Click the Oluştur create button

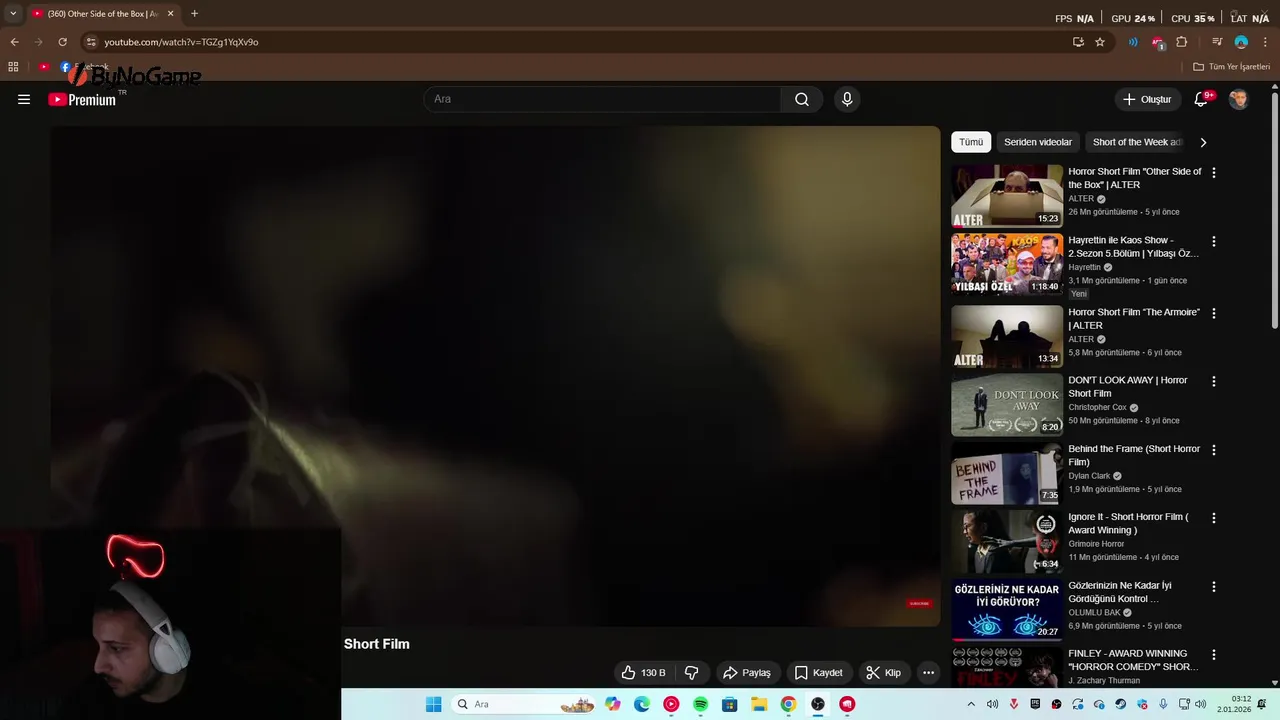click(x=1146, y=99)
